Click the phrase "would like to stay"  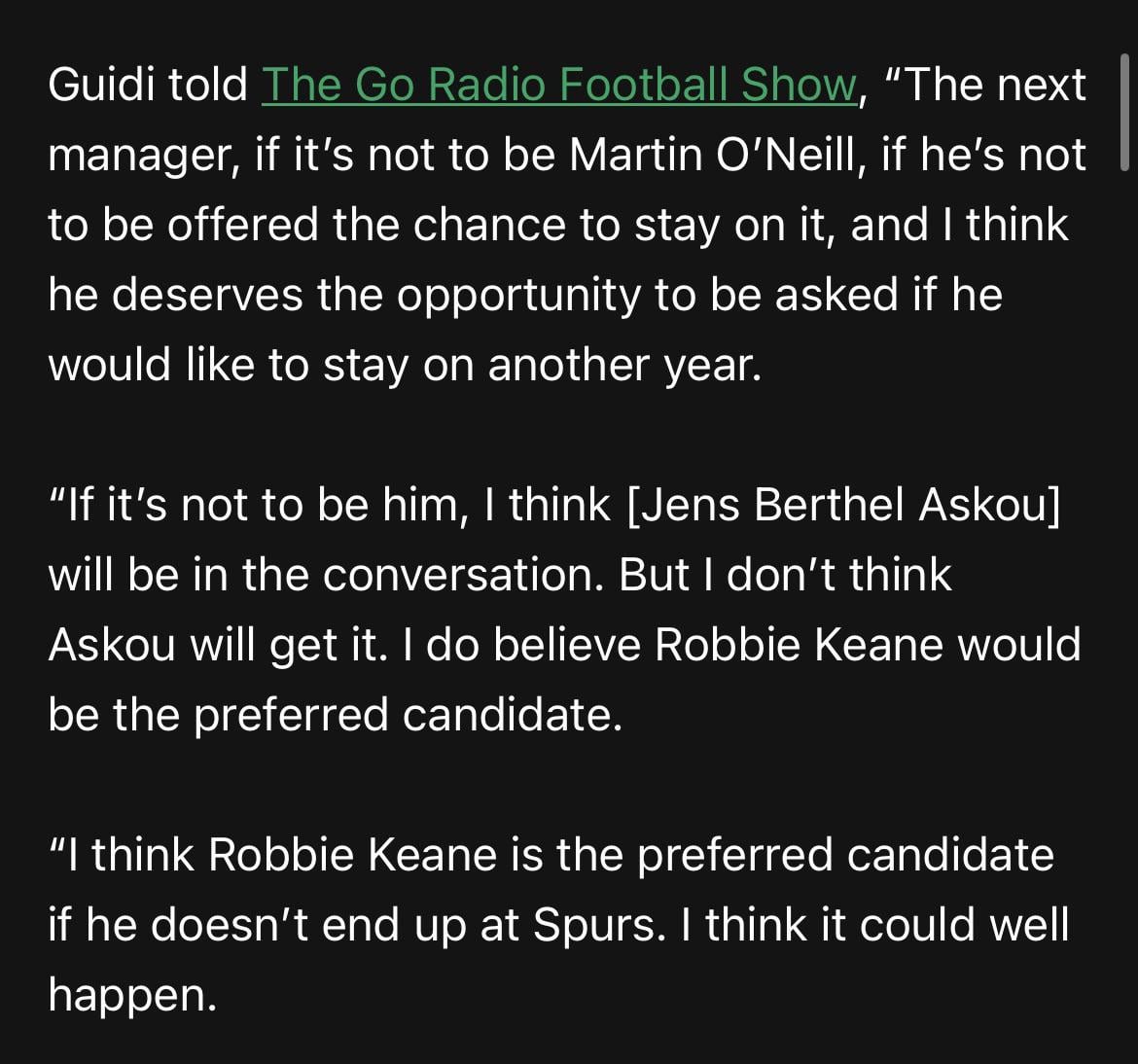click(225, 366)
